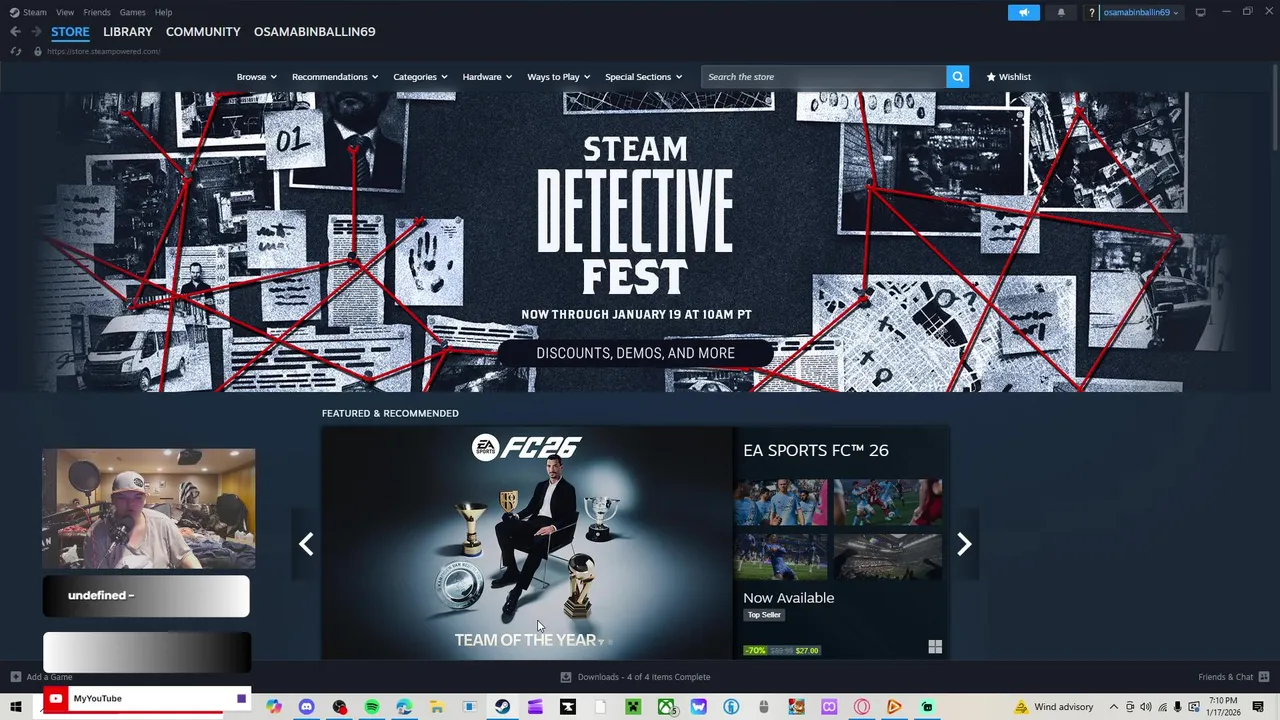1280x720 pixels.
Task: Click the MyYouTube popup label
Action: 98,699
